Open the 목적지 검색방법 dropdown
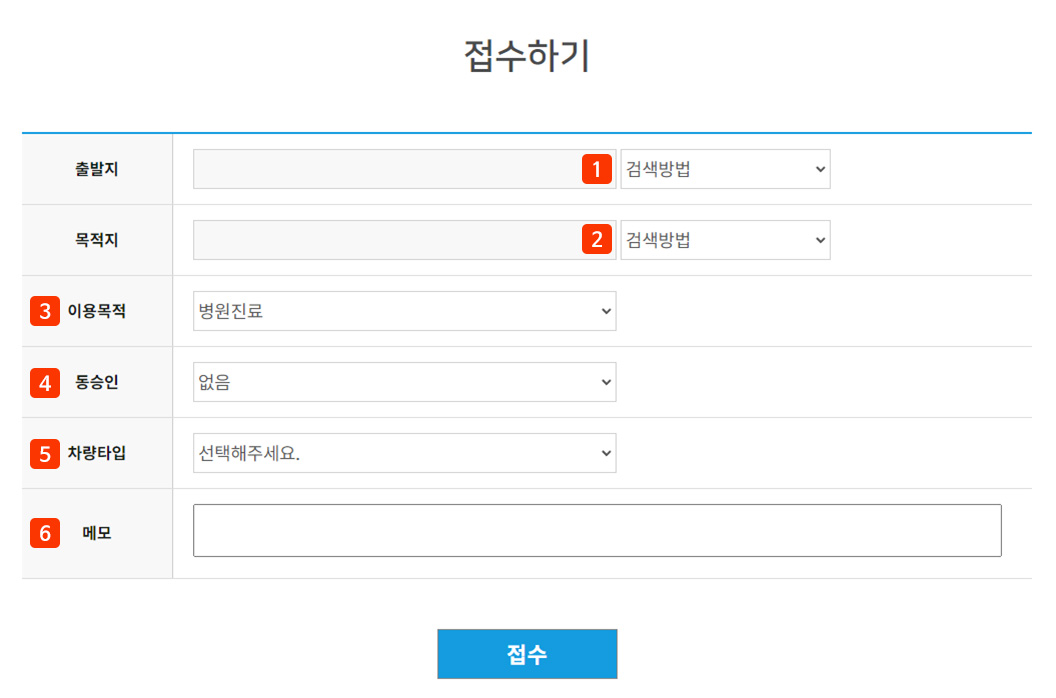 coord(725,240)
